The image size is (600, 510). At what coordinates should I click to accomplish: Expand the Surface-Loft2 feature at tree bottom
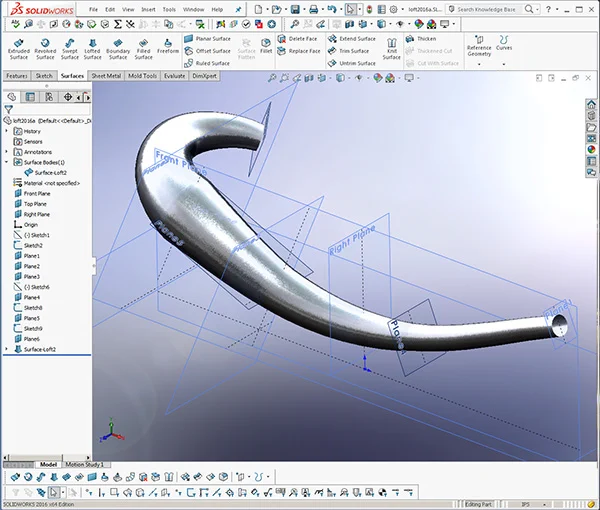(x=6, y=349)
